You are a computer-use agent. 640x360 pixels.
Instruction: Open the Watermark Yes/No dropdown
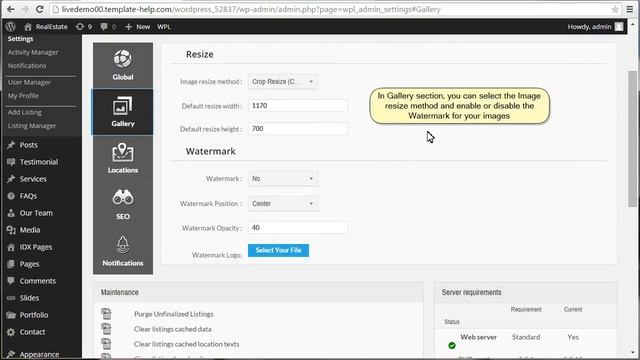(x=282, y=179)
